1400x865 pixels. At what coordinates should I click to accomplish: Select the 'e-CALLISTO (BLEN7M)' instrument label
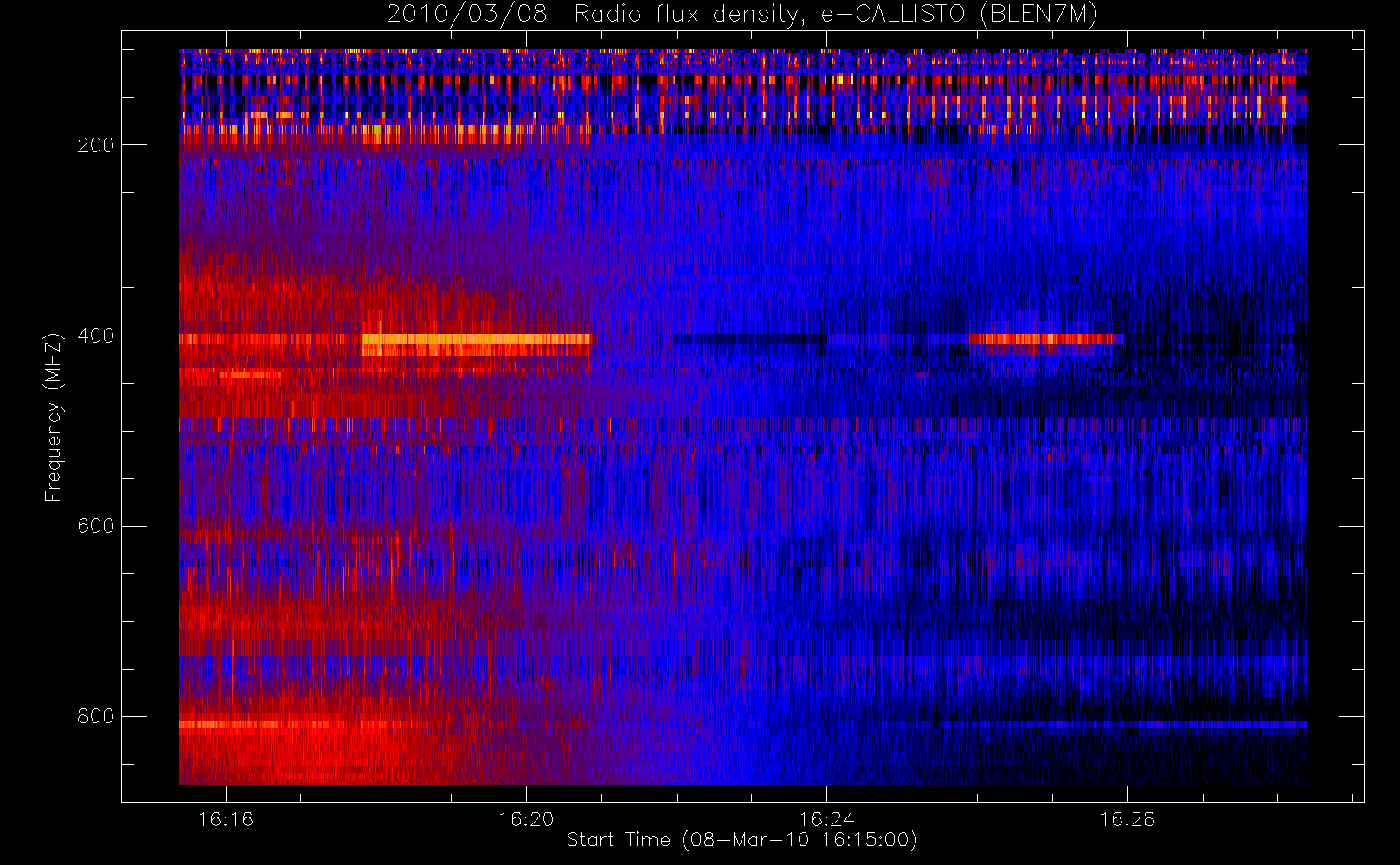tap(959, 14)
